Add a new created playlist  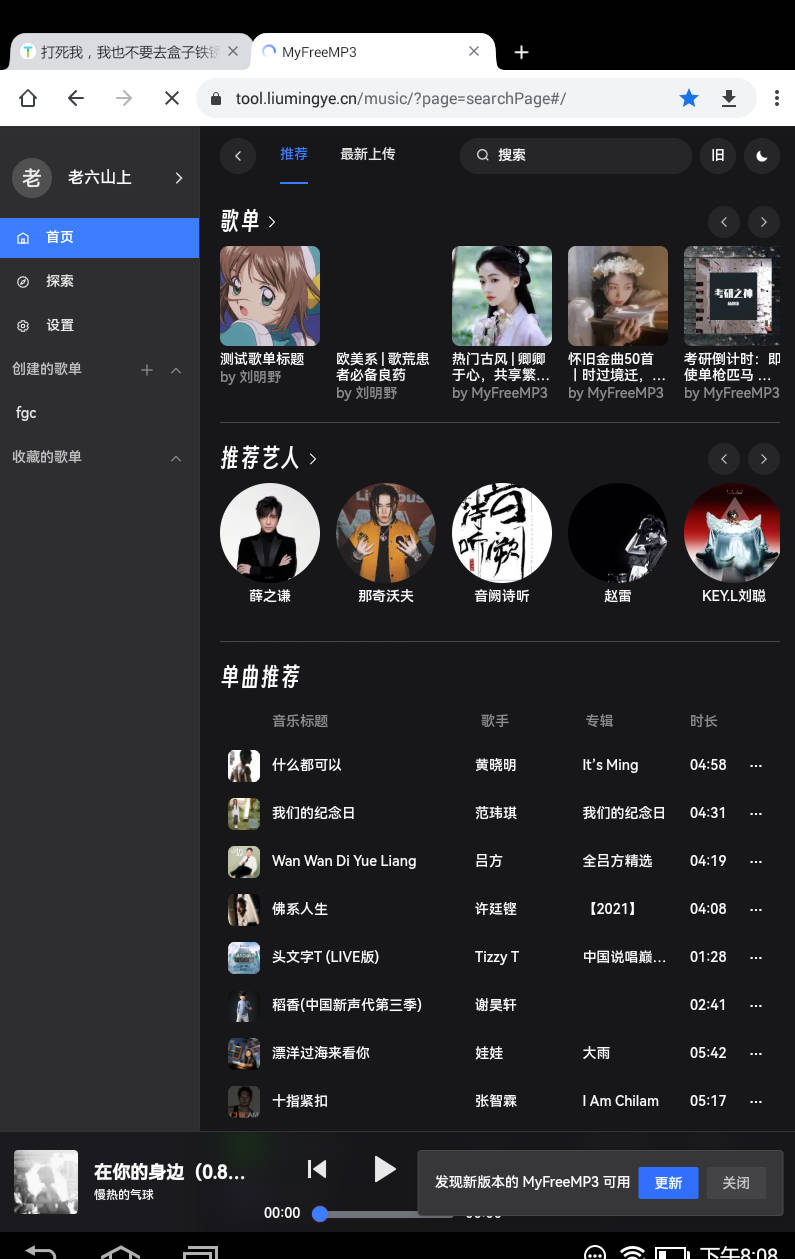pos(147,370)
